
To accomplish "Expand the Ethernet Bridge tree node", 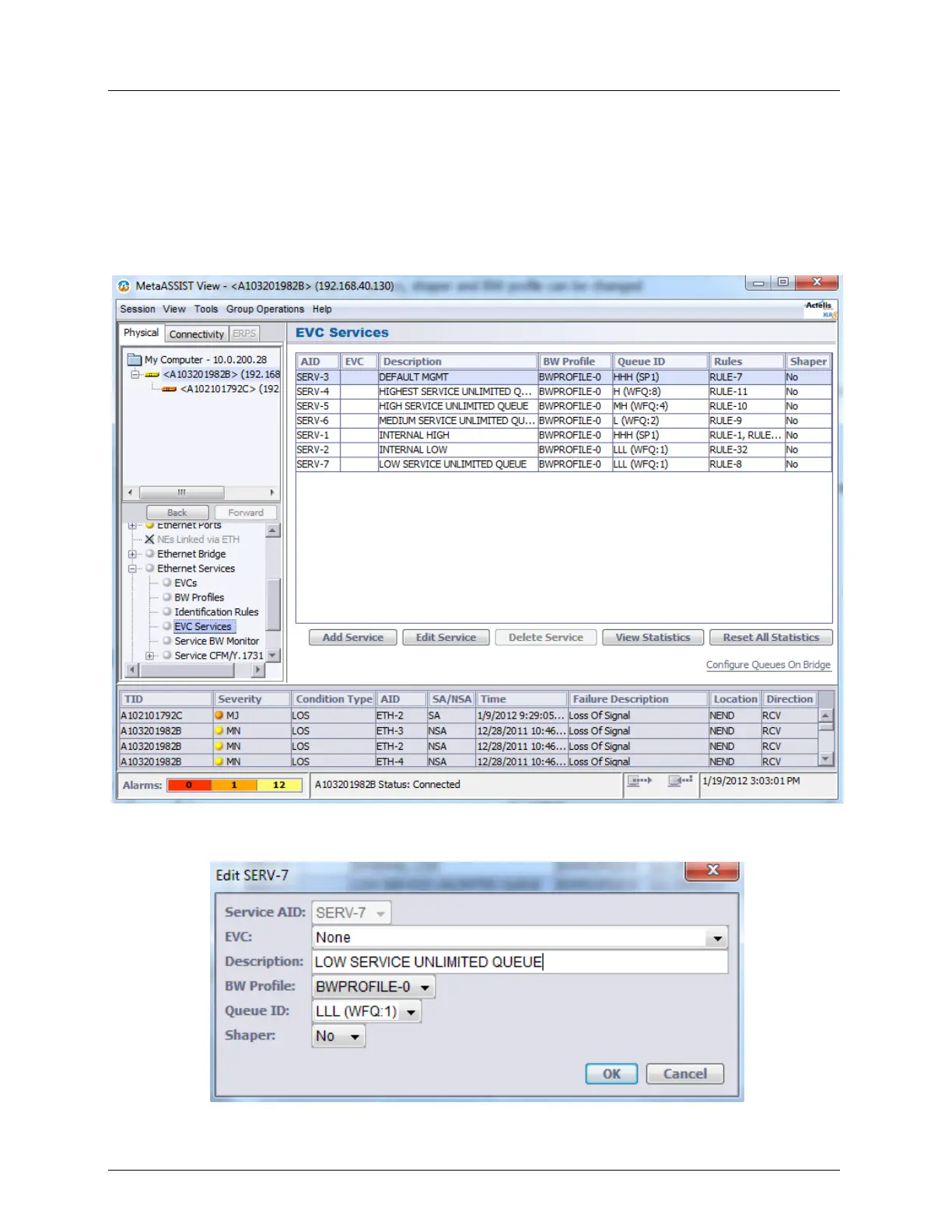I will pos(132,555).
